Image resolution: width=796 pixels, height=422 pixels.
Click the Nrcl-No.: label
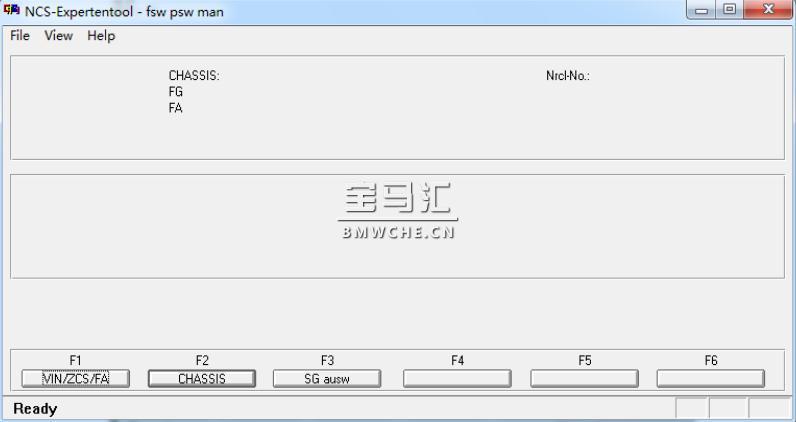pos(568,76)
